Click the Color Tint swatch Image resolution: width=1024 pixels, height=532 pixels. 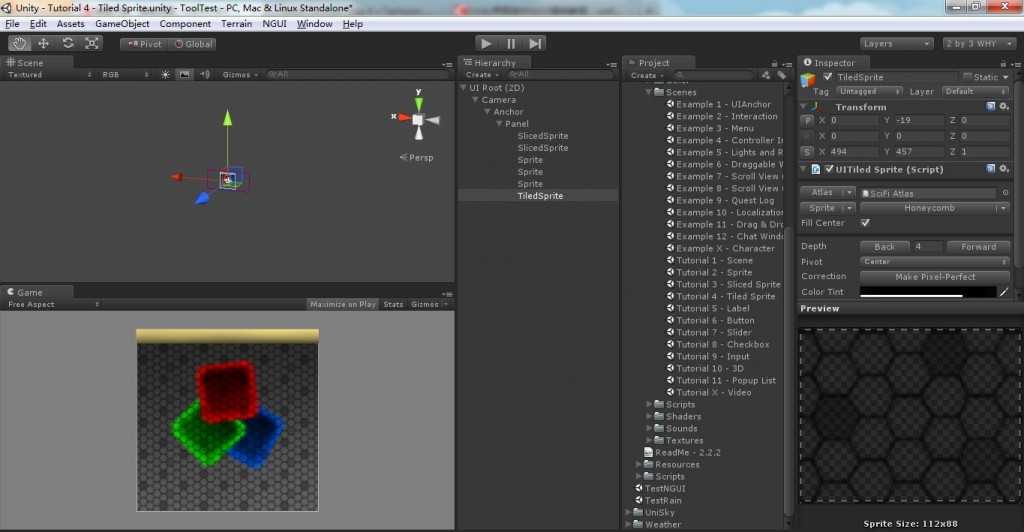[927, 292]
